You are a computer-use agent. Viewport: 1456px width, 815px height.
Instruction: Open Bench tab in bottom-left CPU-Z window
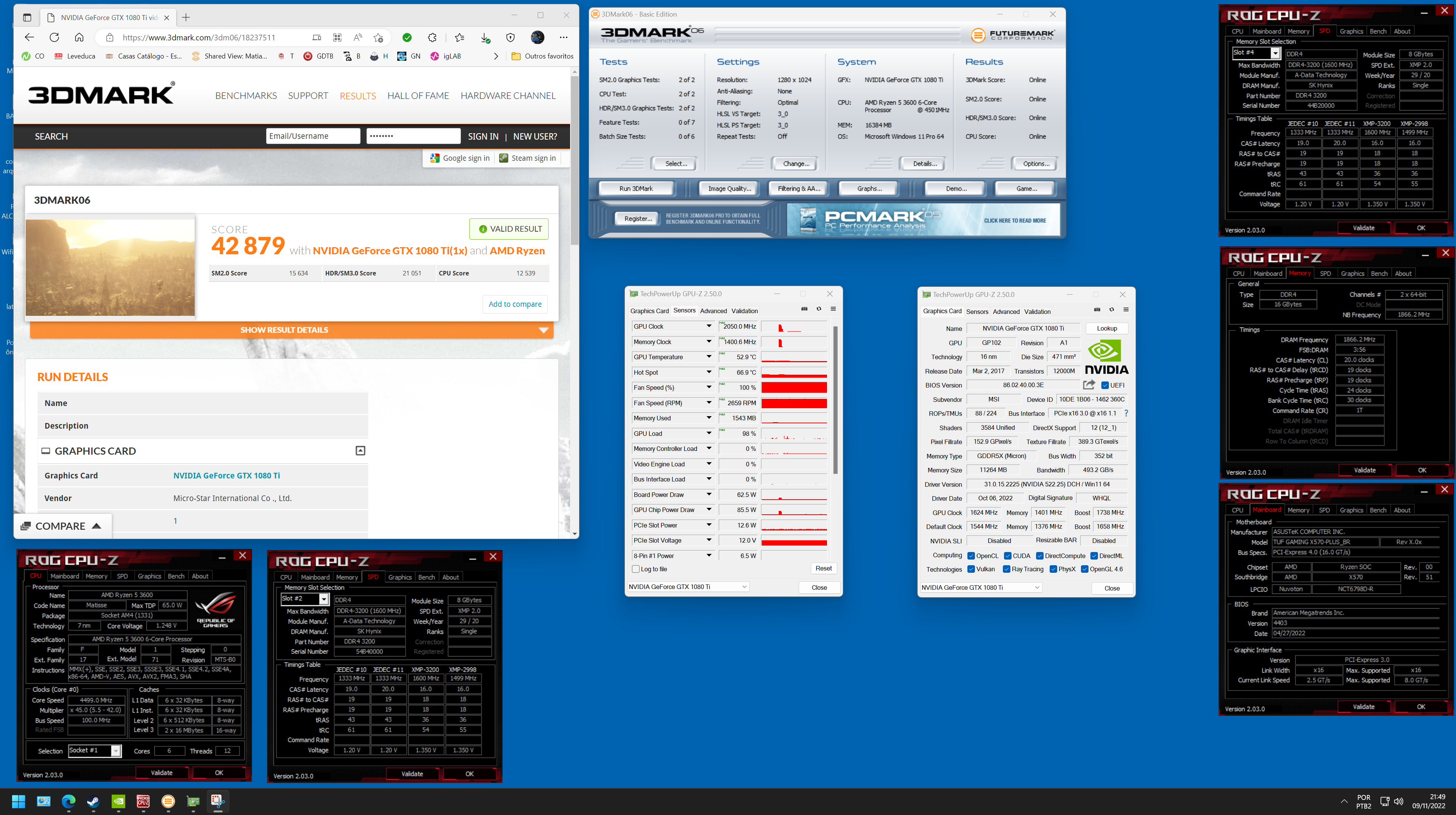(x=176, y=576)
